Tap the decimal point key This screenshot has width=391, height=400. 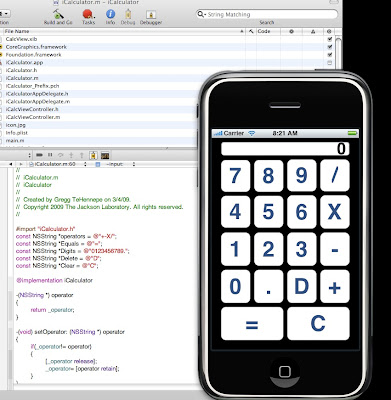pyautogui.click(x=268, y=286)
